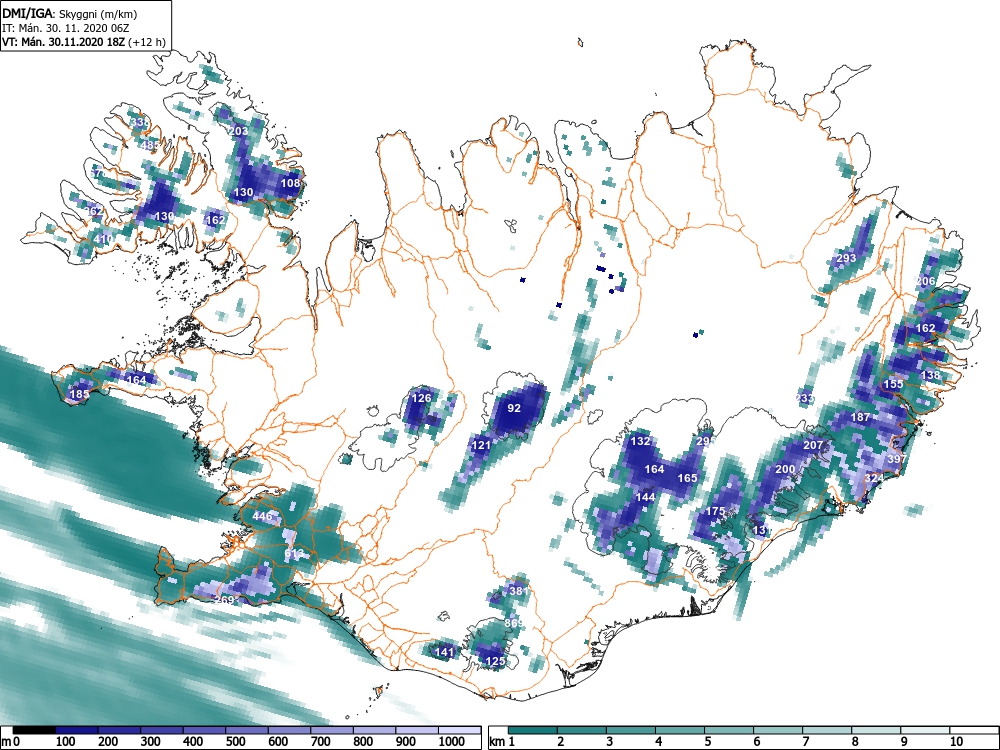This screenshot has width=1000, height=750.
Task: Select the '139' visibility label
Action: (x=164, y=216)
